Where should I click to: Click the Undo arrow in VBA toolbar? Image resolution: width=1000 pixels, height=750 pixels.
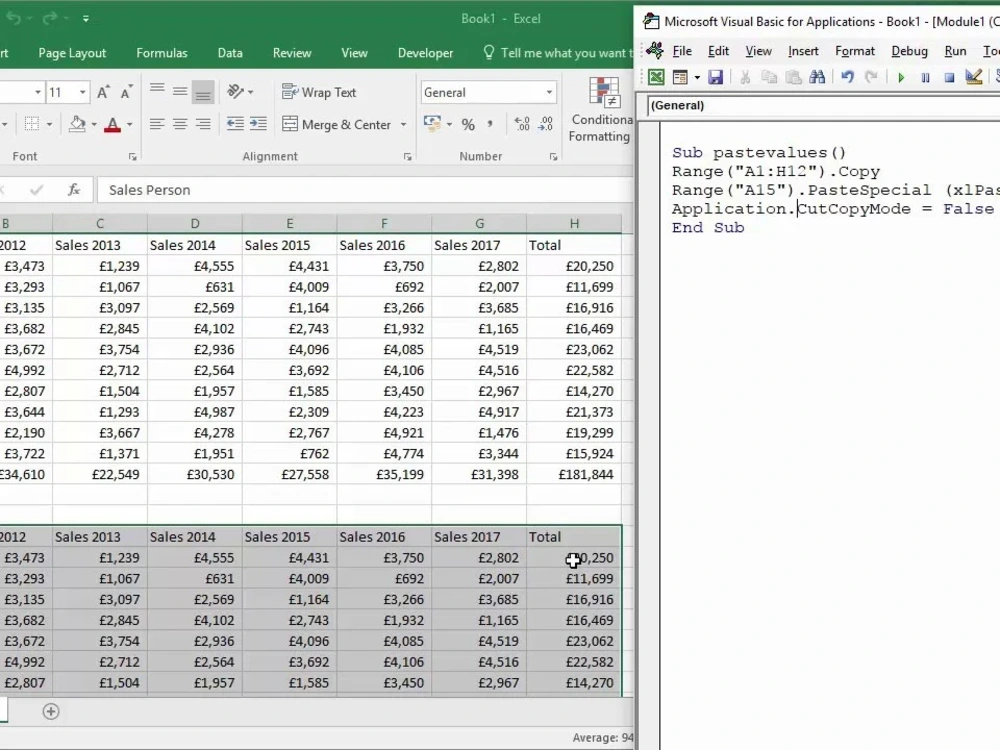point(847,78)
